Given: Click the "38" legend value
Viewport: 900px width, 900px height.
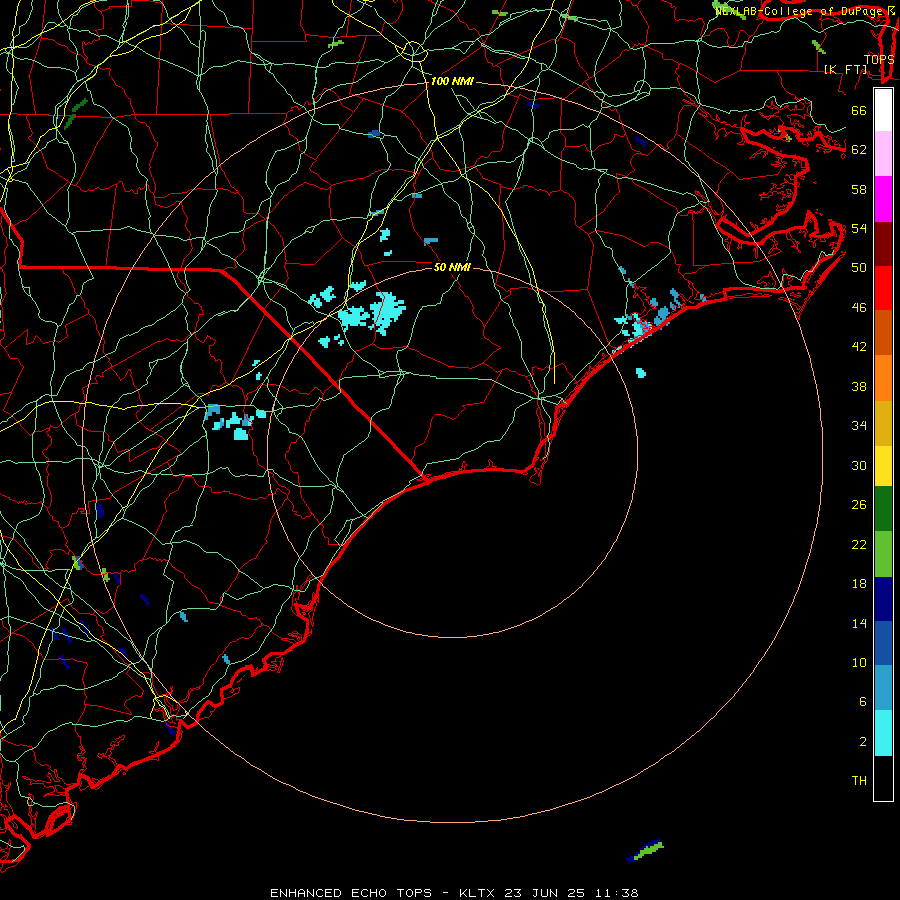Looking at the screenshot, I should 859,386.
